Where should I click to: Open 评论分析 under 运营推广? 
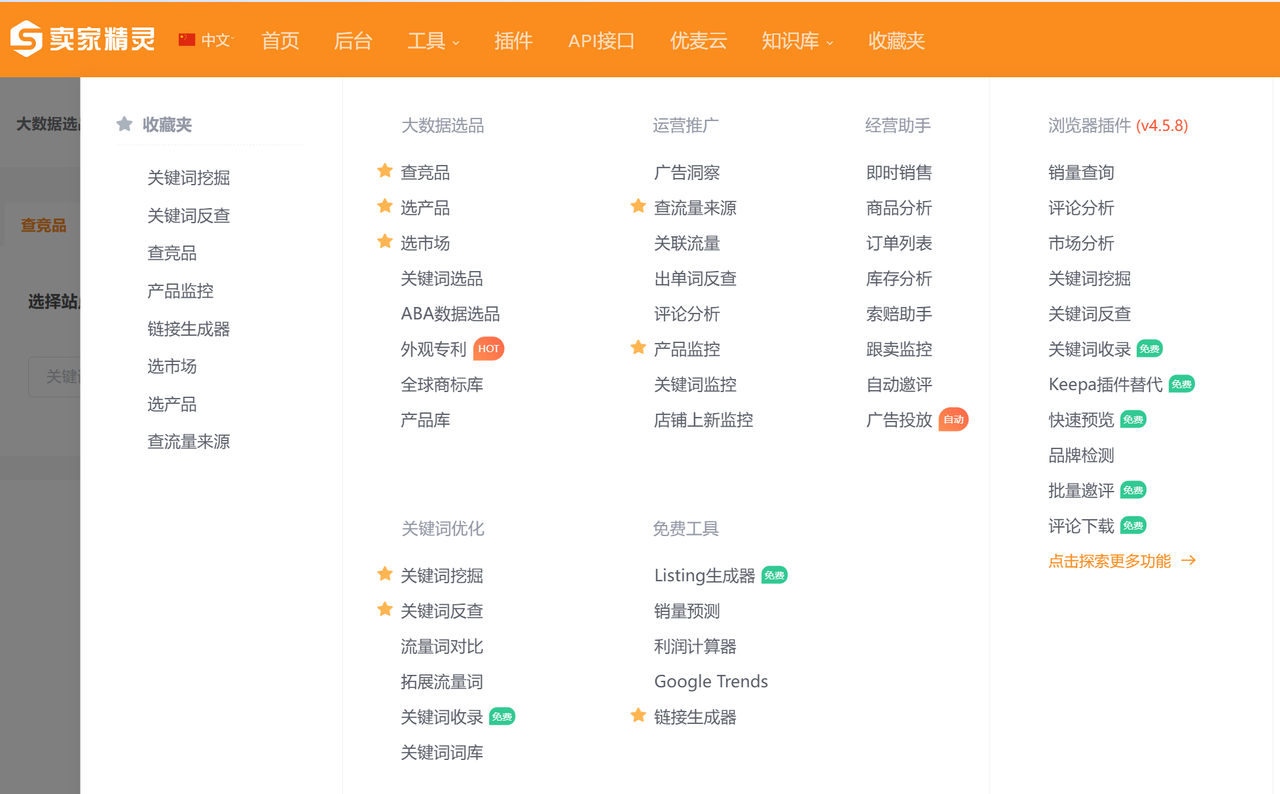click(687, 314)
